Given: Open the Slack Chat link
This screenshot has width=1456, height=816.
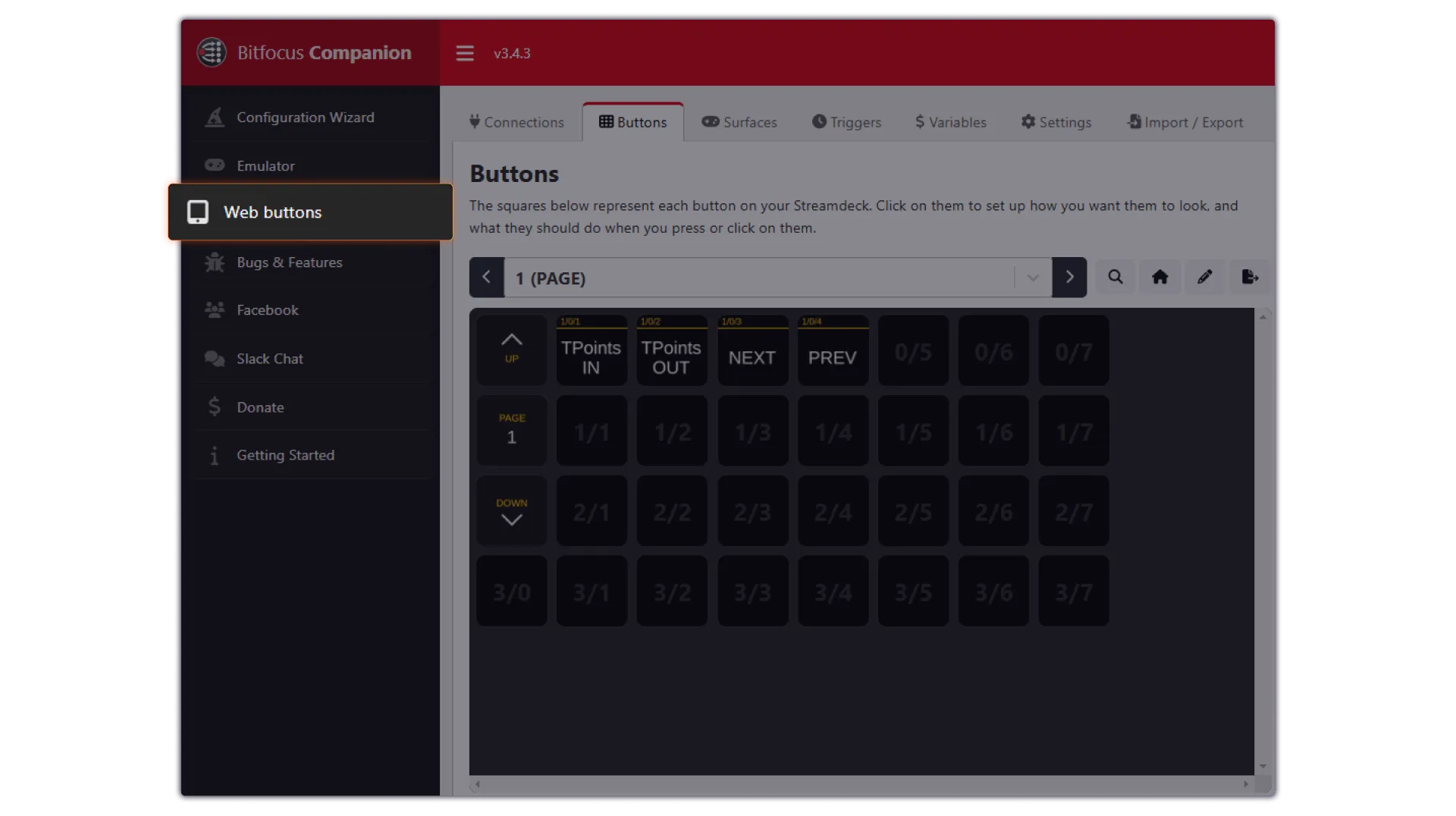Looking at the screenshot, I should [311, 359].
